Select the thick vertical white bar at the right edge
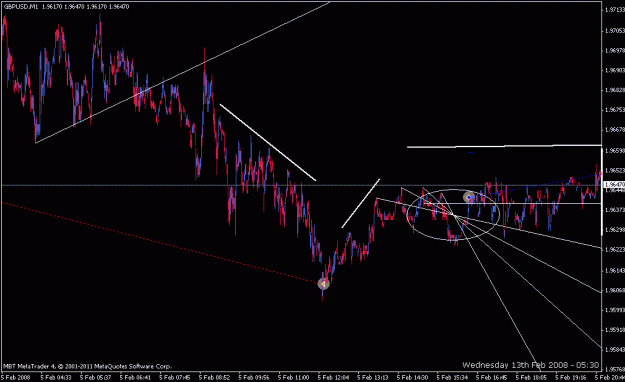The height and width of the screenshot is (382, 625). [601, 191]
